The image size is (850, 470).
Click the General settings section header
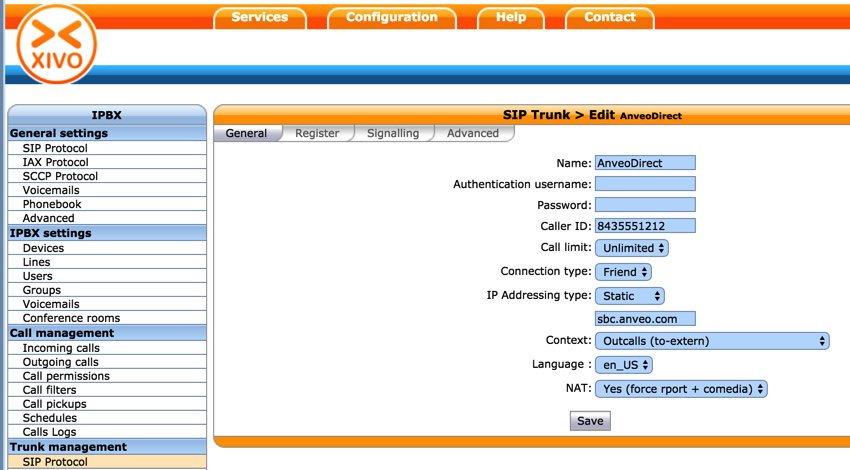click(107, 133)
